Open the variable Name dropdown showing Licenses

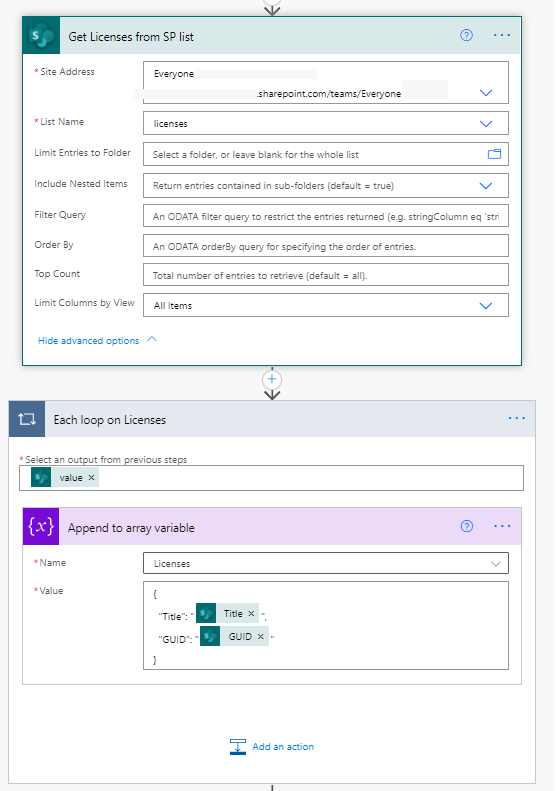click(x=326, y=563)
